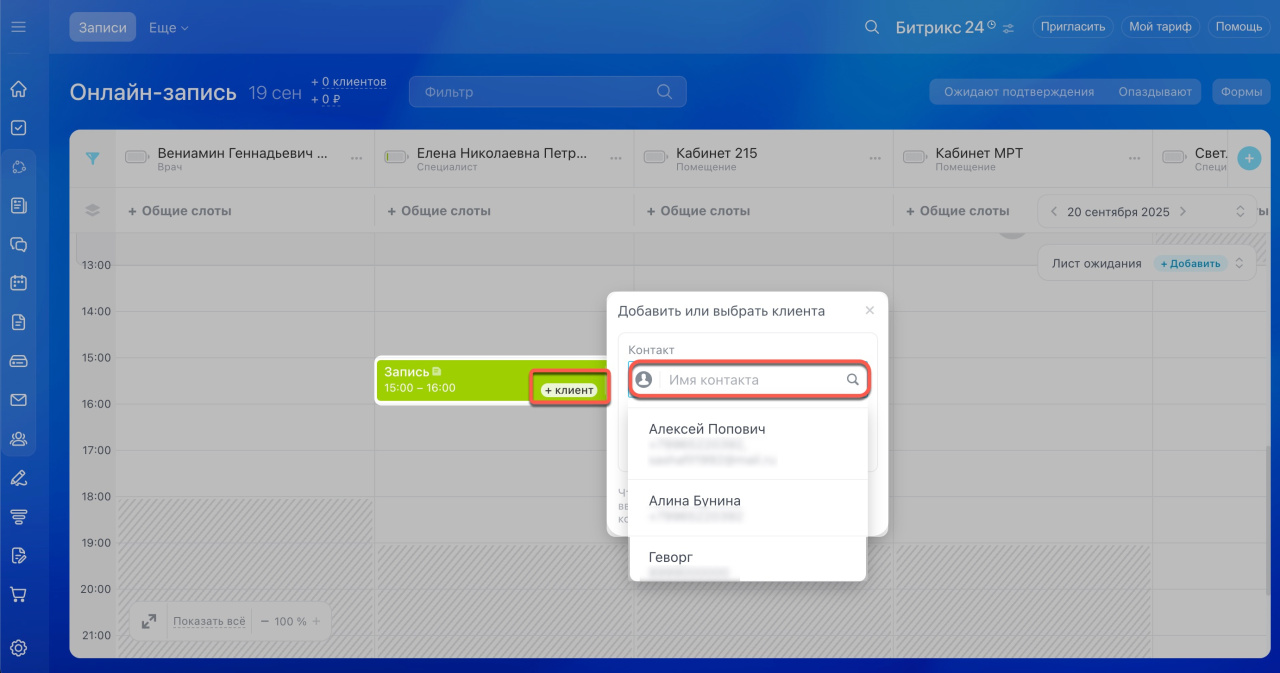Screen dimensions: 1280x673
Task: Open the mail envelope icon in sidebar
Action: pos(18,400)
